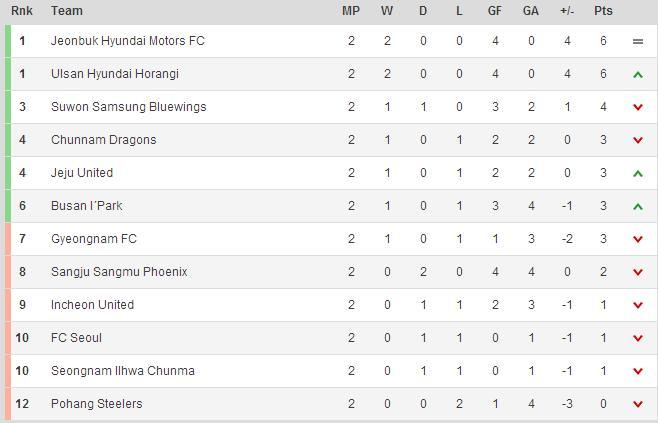Open the Jeonbuk Hyundai Motors FC team link
The width and height of the screenshot is (658, 423).
(128, 41)
